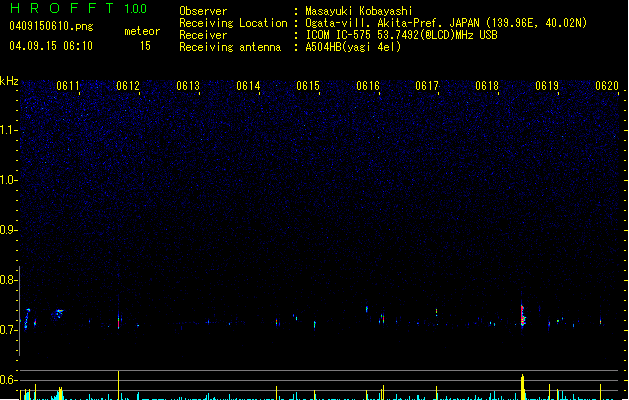
Task: Select observer name Masayuki Kobayashi
Action: [x=359, y=11]
